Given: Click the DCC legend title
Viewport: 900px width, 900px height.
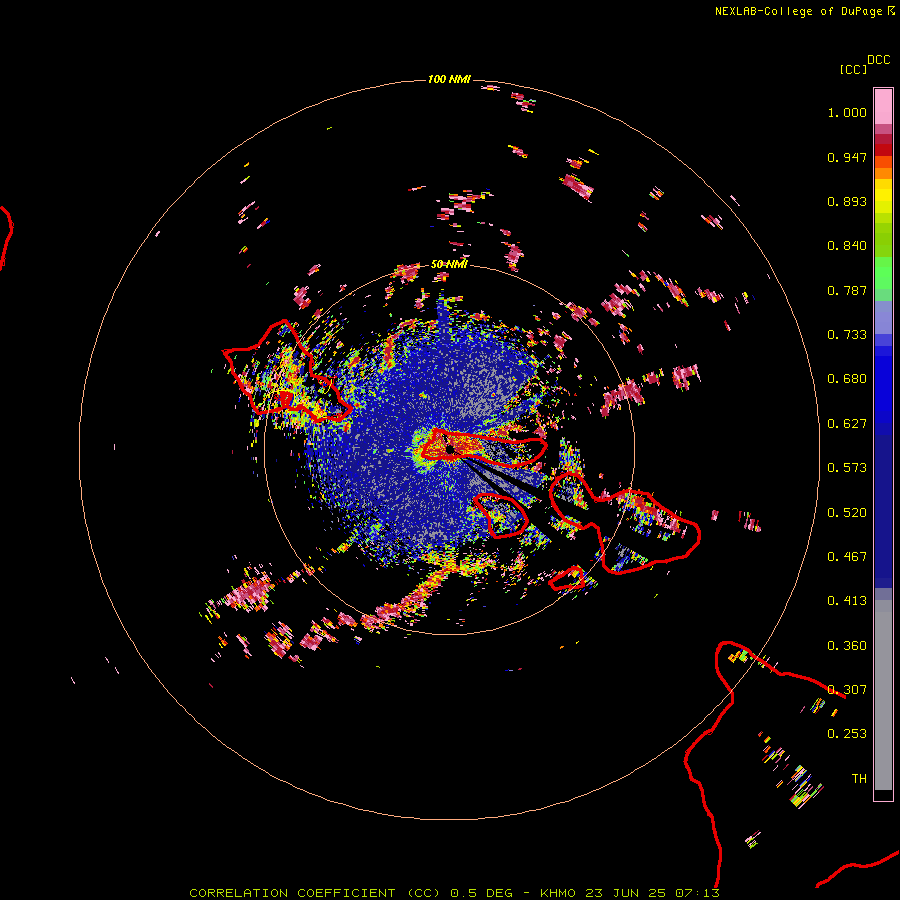Looking at the screenshot, I should [x=878, y=60].
